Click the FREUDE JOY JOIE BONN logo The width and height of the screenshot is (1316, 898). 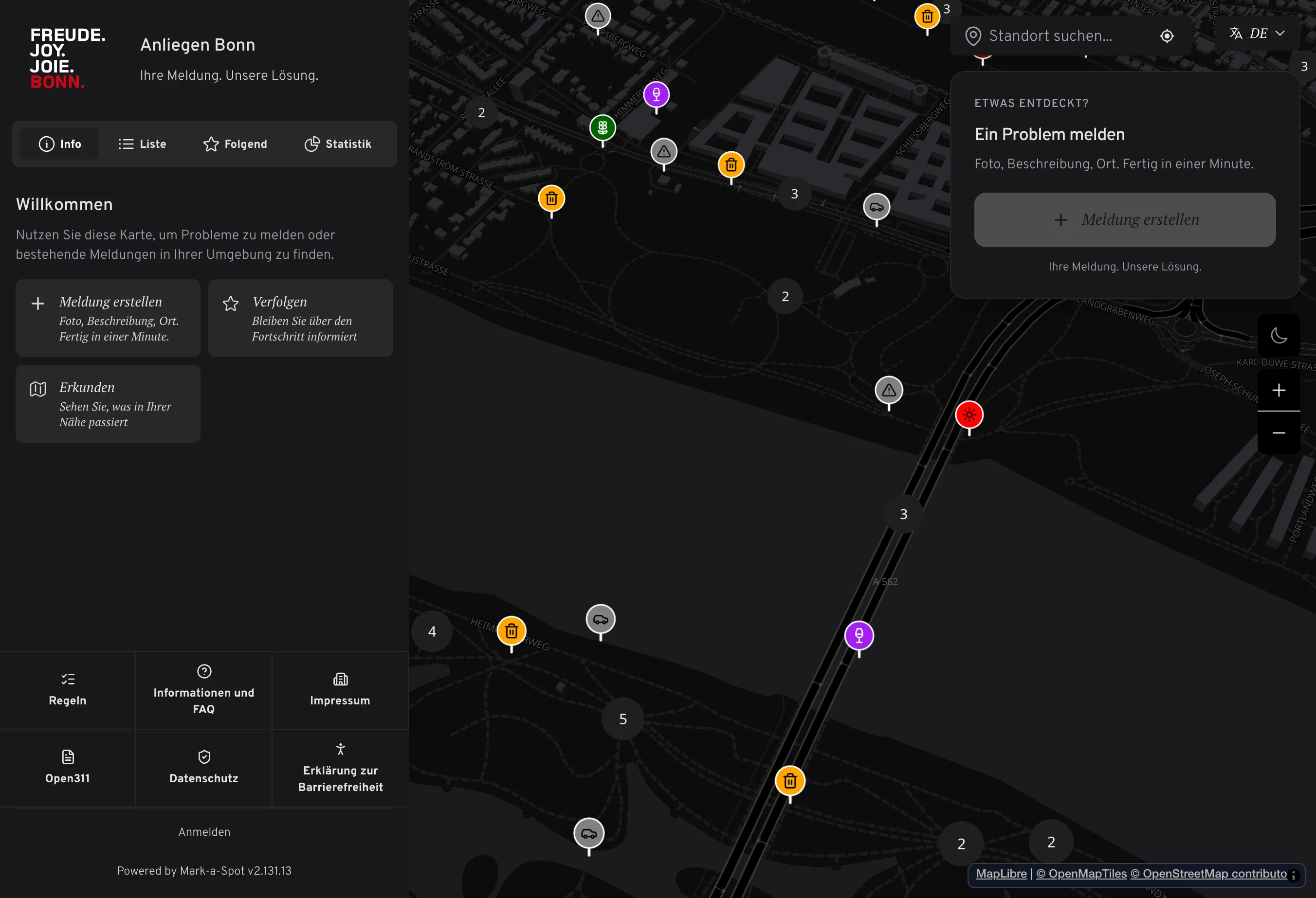tap(67, 59)
